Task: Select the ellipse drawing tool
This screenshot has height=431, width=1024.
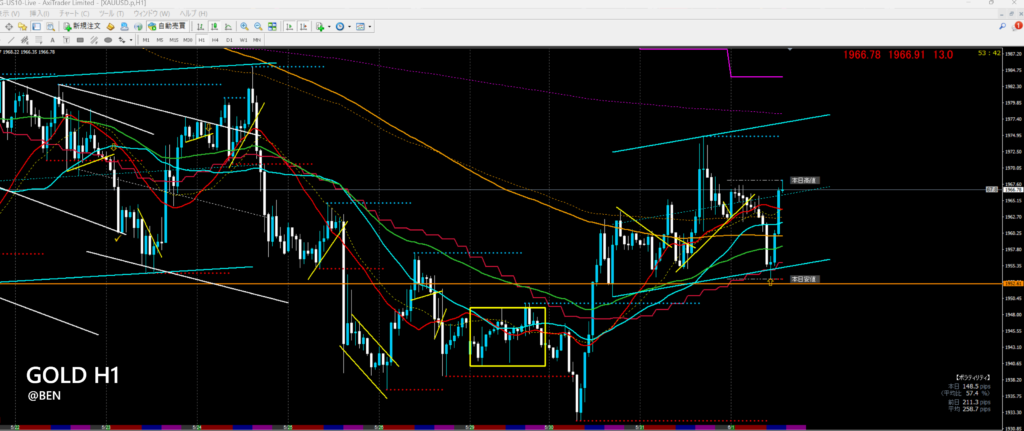Action: click(x=108, y=40)
